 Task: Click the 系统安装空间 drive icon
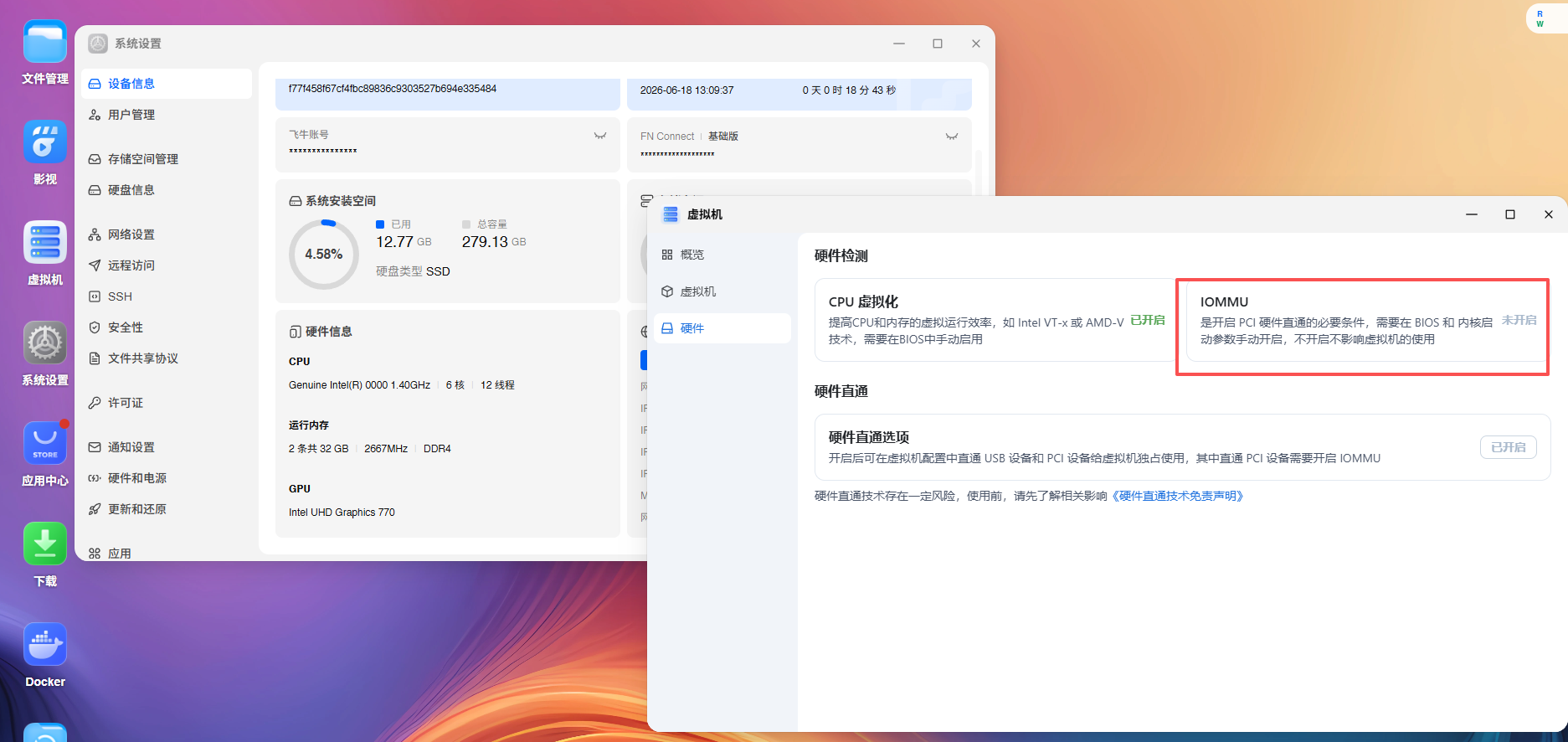296,201
